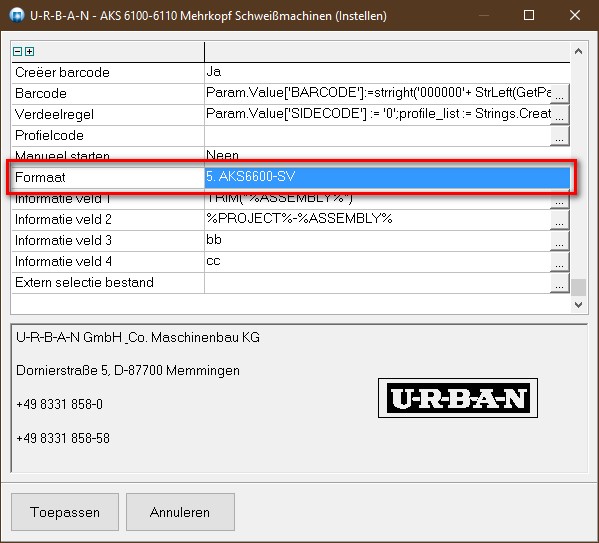Screen dimensions: 599x543
Task: Open the Profielcode ellipsis button
Action: (560, 136)
